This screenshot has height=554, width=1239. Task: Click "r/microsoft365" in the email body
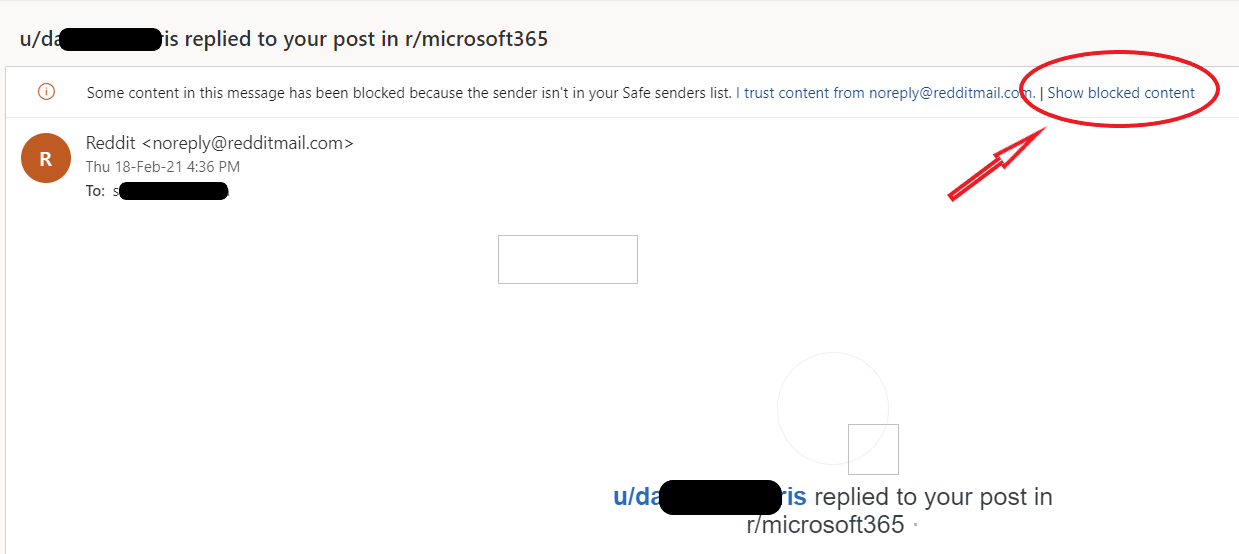click(825, 524)
